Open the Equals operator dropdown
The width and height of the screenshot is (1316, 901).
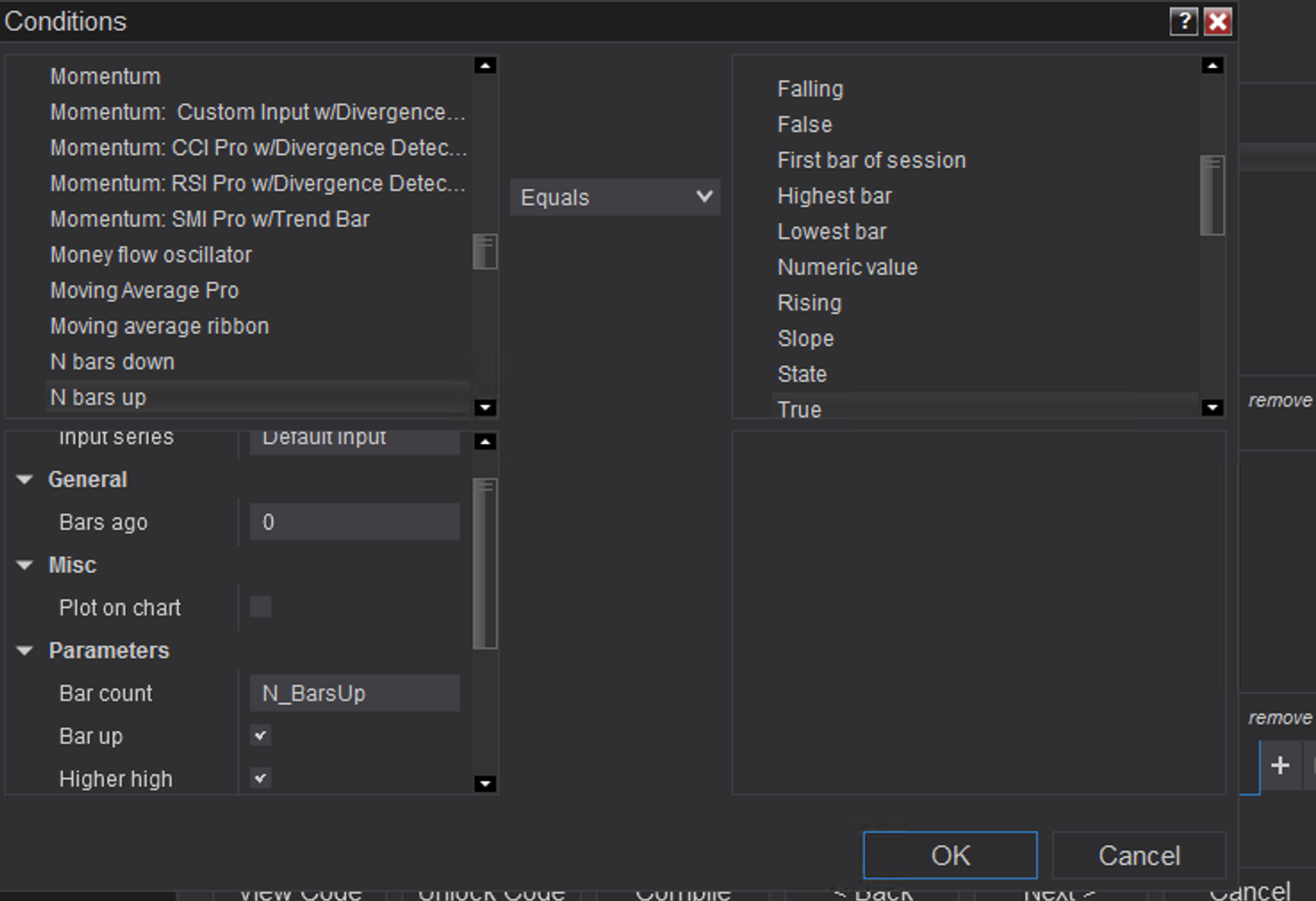pos(615,197)
